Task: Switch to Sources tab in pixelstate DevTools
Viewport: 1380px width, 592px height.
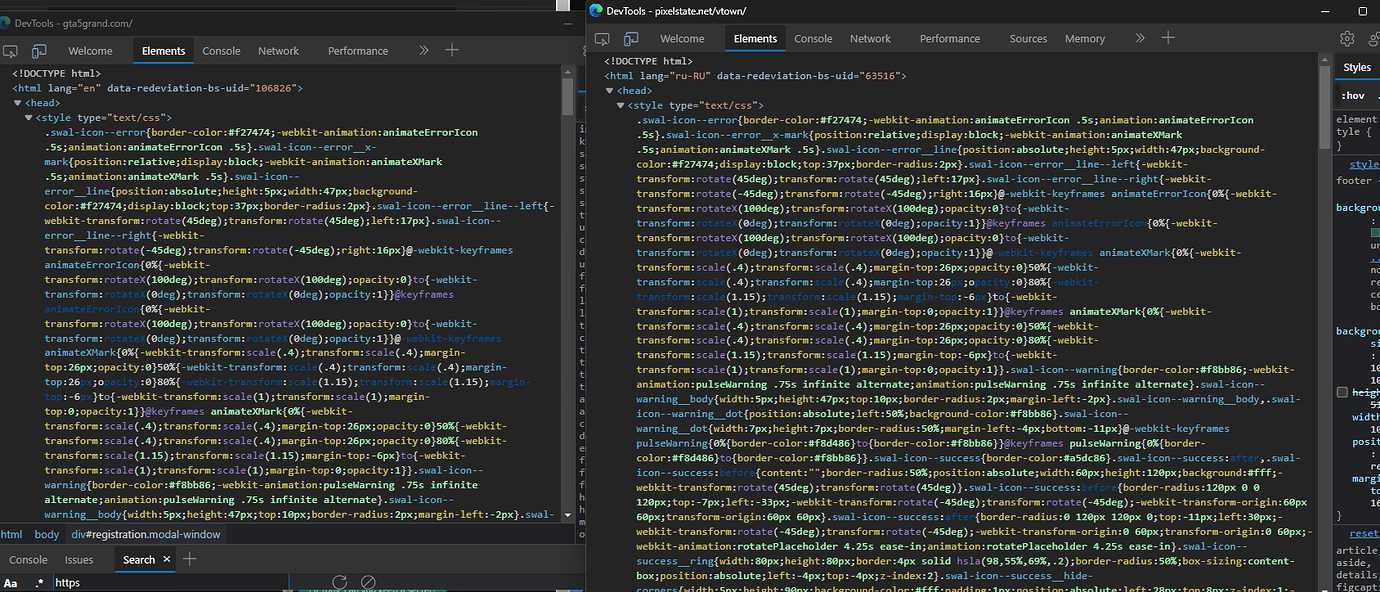Action: [1028, 39]
